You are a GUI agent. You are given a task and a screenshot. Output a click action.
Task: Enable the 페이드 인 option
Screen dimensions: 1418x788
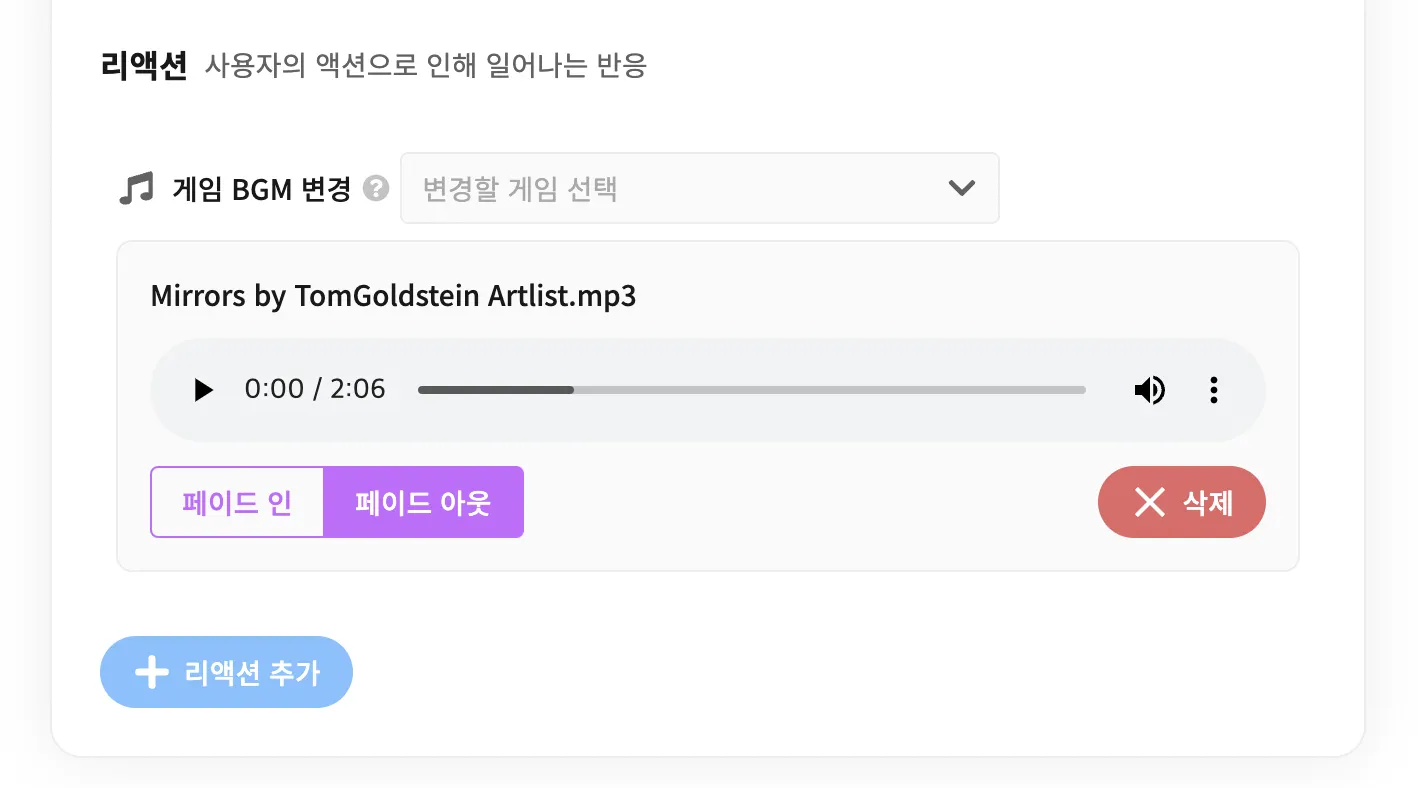(237, 502)
